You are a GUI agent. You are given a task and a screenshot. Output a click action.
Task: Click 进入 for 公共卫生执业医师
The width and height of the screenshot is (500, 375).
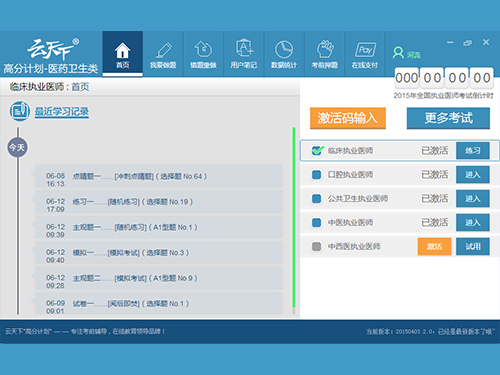pos(473,199)
